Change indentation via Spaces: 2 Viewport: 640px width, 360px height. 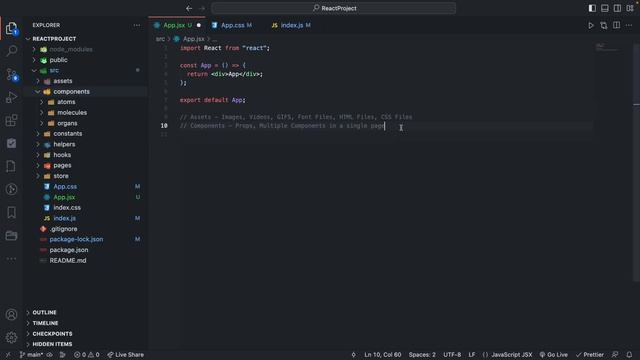[x=422, y=355]
